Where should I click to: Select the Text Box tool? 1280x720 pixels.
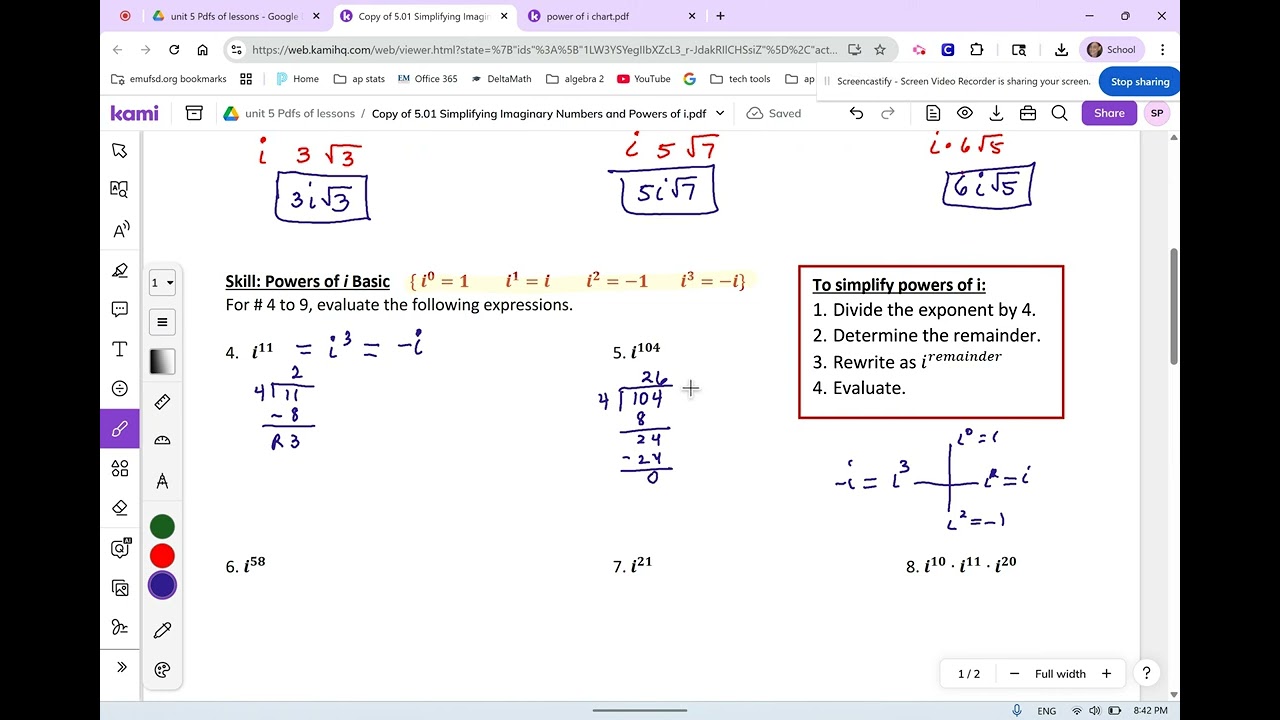tap(120, 349)
